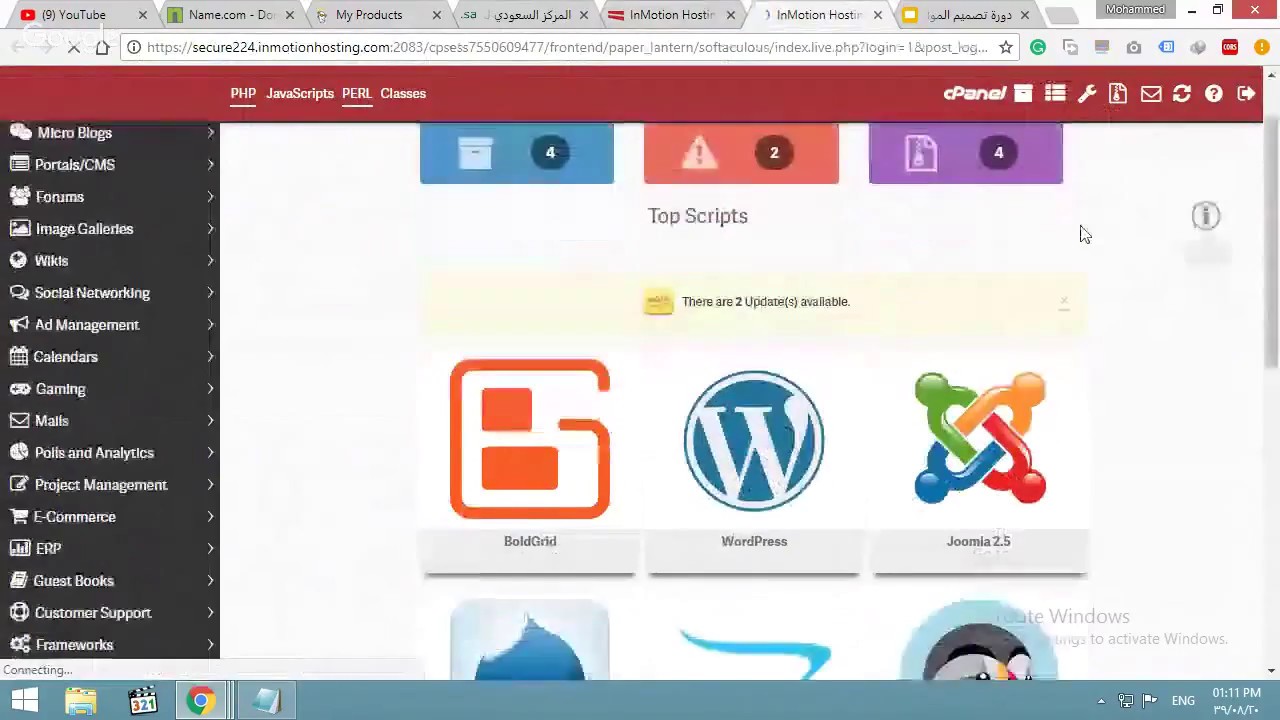
Task: Open File Explorer from the taskbar
Action: (81, 700)
